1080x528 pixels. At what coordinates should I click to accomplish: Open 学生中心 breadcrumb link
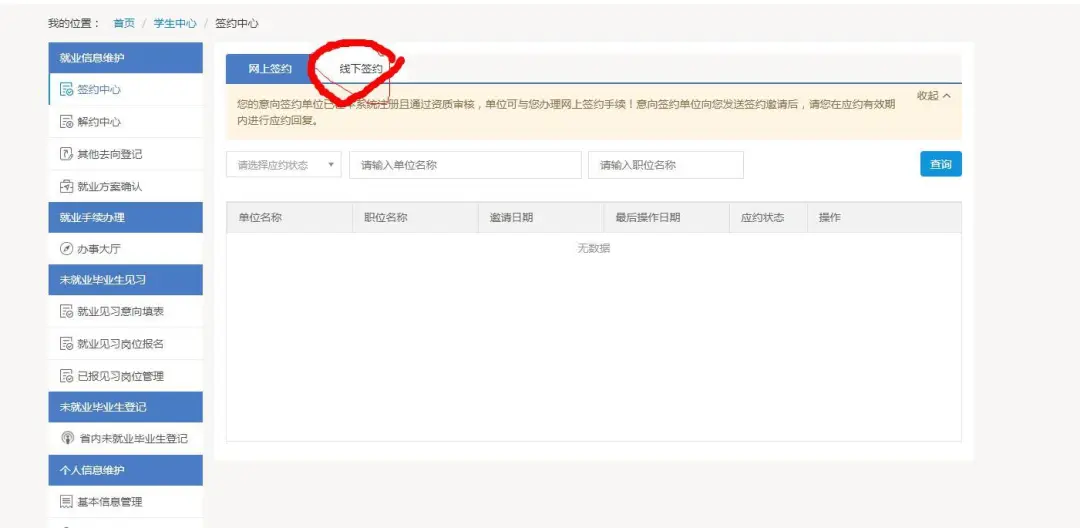[175, 23]
